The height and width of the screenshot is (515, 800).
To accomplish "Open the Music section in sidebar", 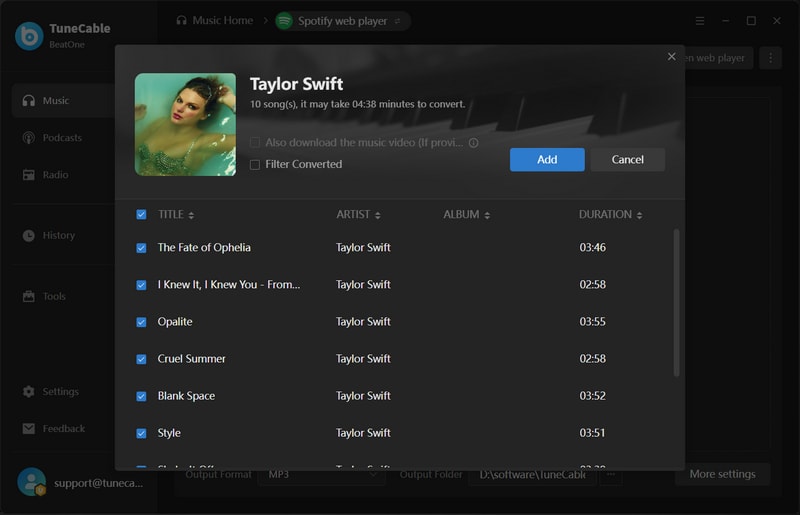I will tap(63, 101).
